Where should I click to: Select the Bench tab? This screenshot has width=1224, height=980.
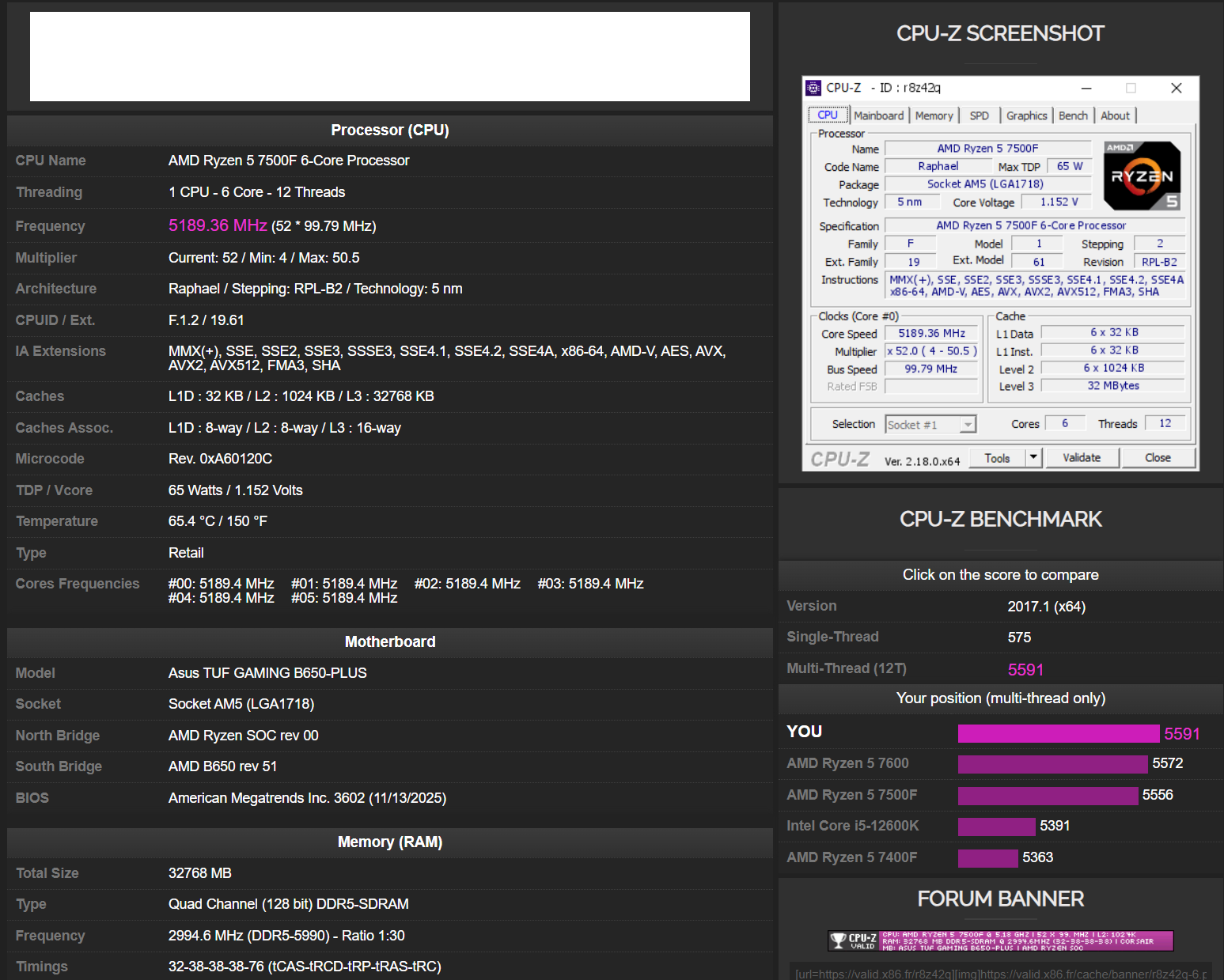(x=1073, y=115)
